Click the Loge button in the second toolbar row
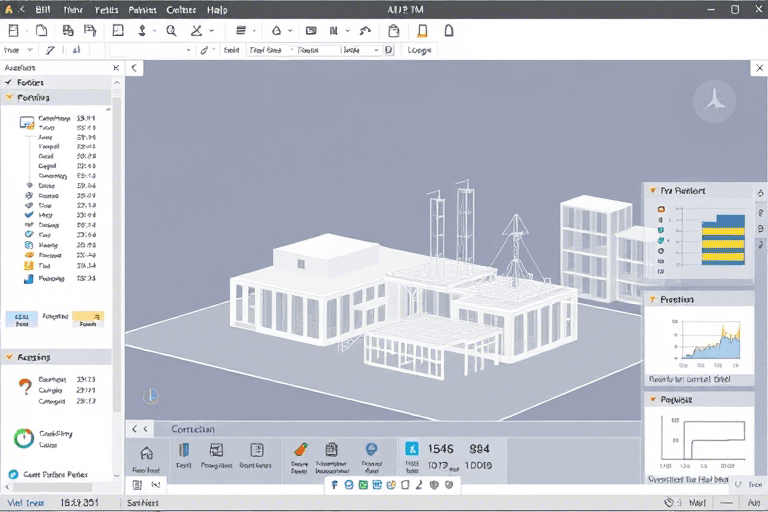This screenshot has width=768, height=512. pyautogui.click(x=419, y=50)
